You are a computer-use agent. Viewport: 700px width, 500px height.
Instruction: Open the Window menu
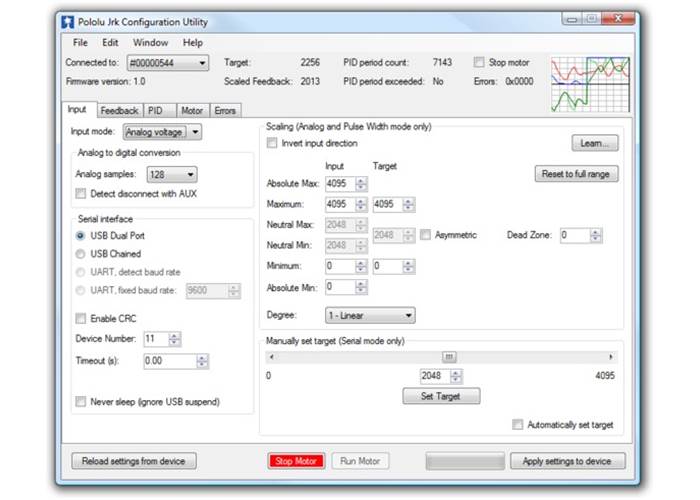150,43
